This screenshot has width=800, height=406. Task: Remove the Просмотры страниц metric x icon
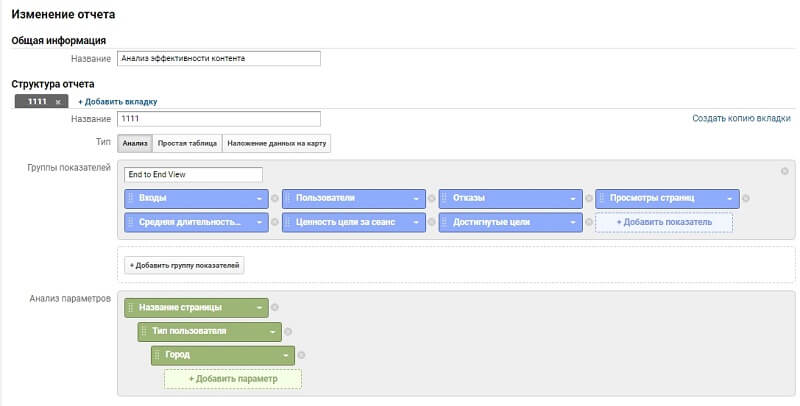[x=746, y=198]
